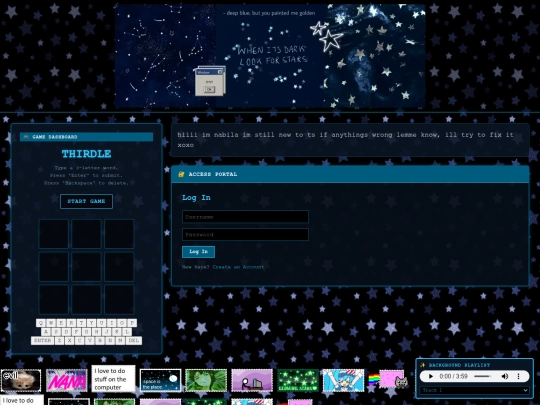Tap the J key on Thirdle keyboard
This screenshot has width=540, height=405.
[x=106, y=332]
